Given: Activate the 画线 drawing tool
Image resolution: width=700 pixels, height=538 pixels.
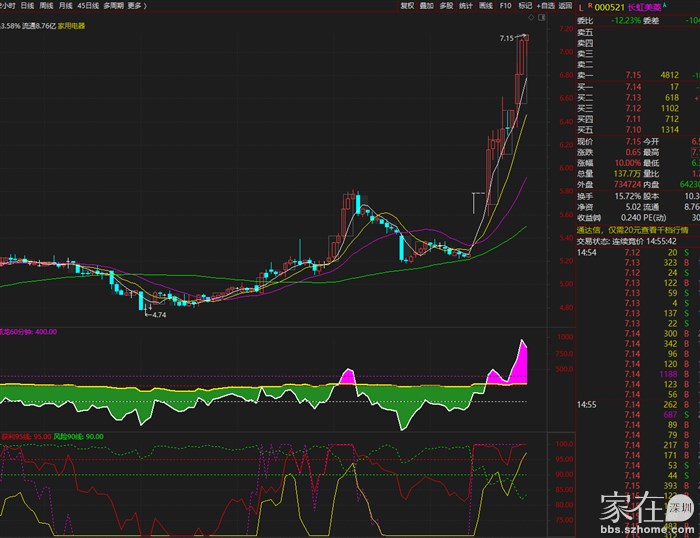Looking at the screenshot, I should (x=486, y=6).
